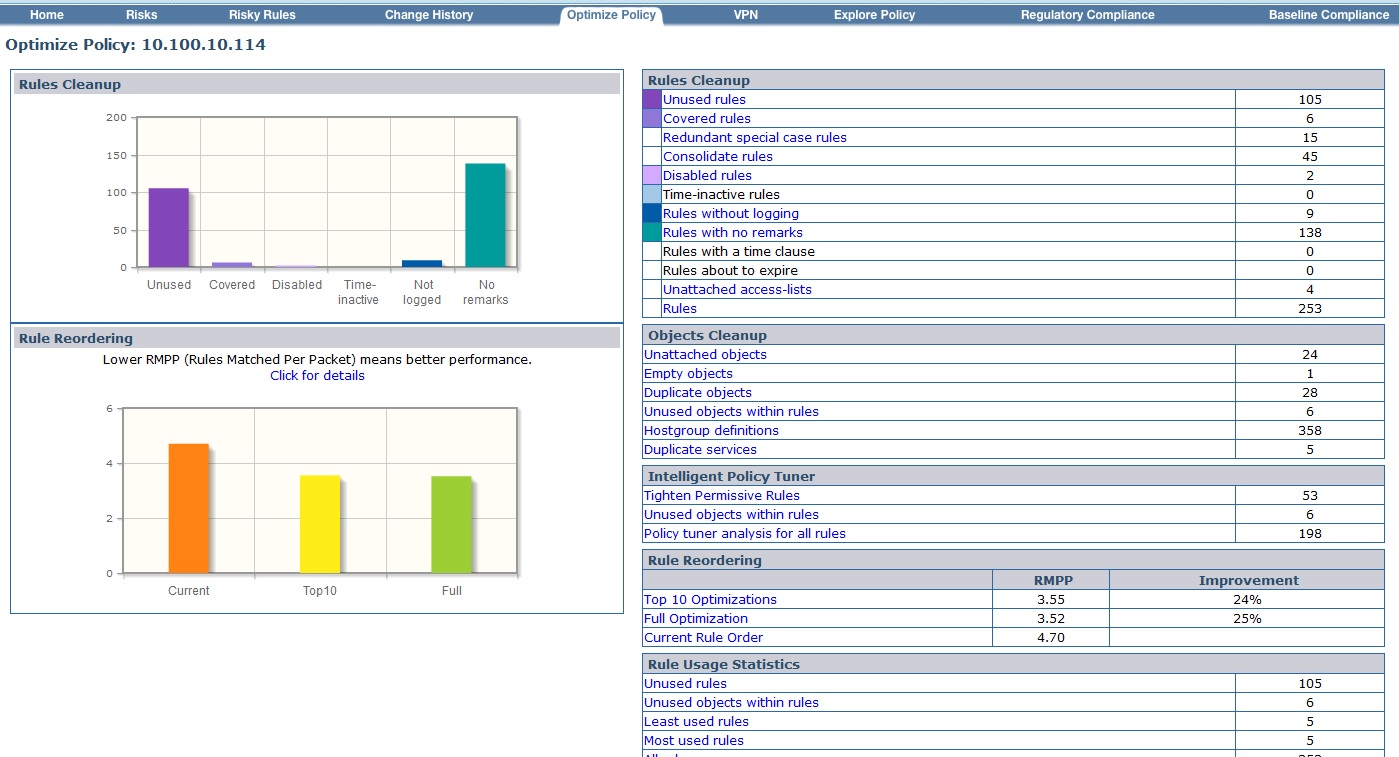
Task: Click the orange Current bar in chart
Action: 188,508
